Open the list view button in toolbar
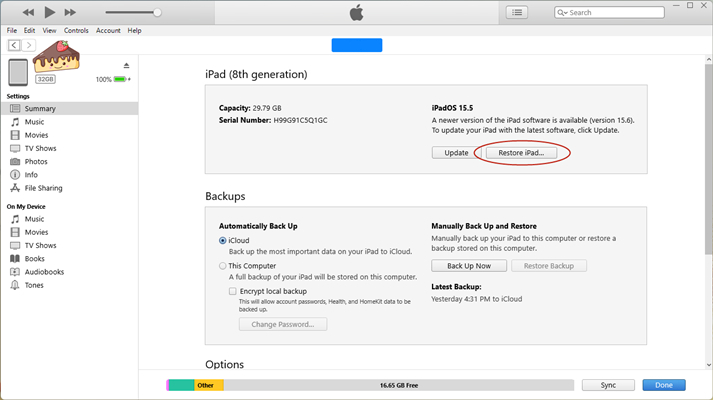This screenshot has width=713, height=400. coord(516,12)
